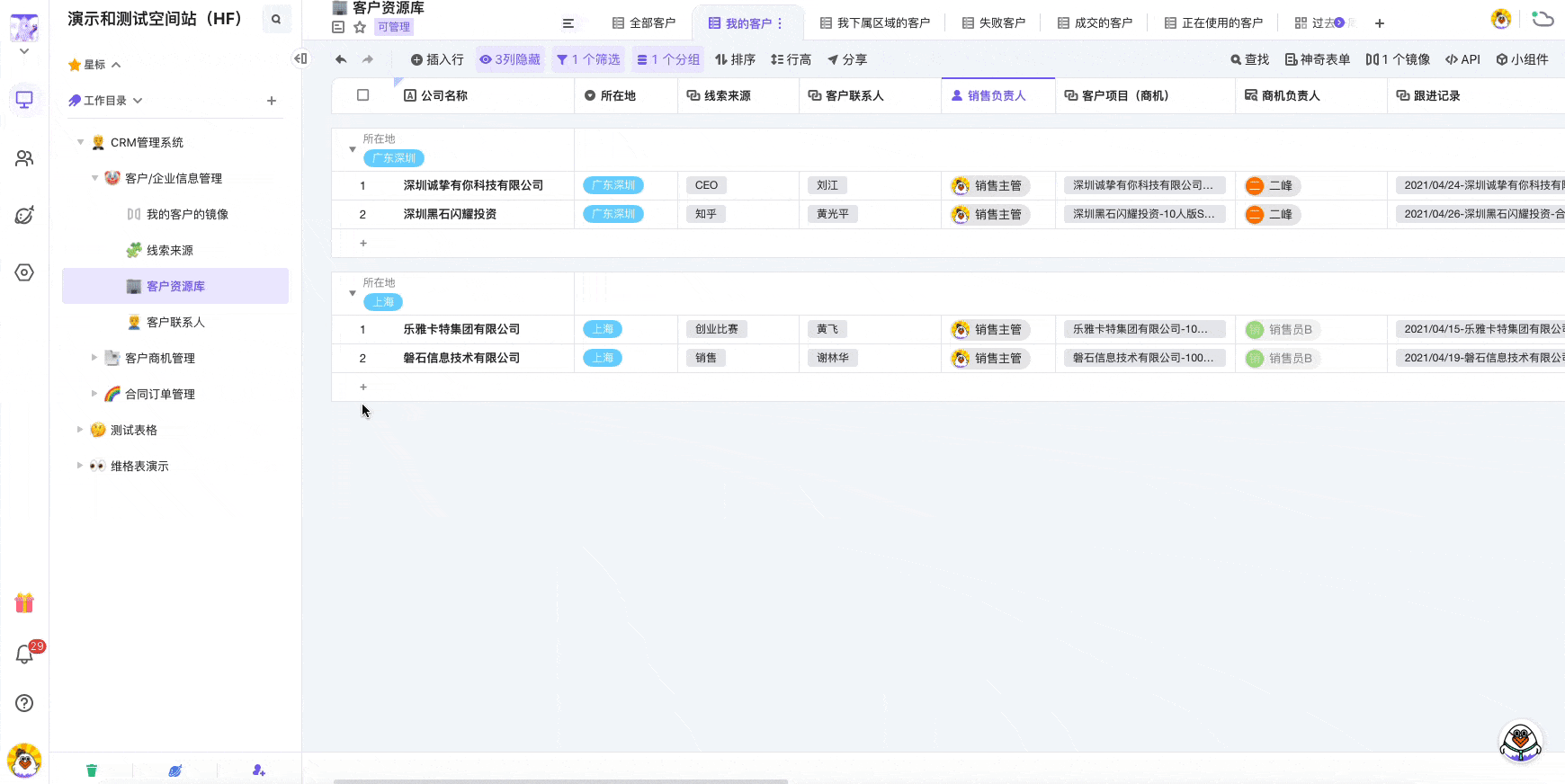Collapse the left sidebar panel
This screenshot has height=784, width=1565.
click(300, 58)
